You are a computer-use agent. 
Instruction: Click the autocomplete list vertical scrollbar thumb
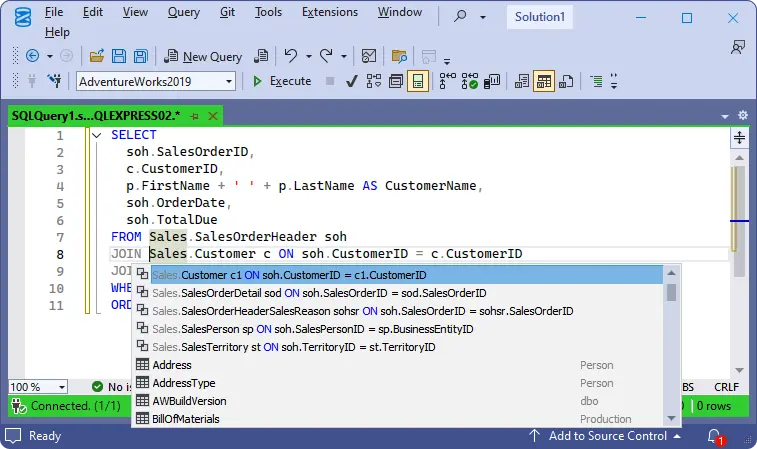click(672, 292)
